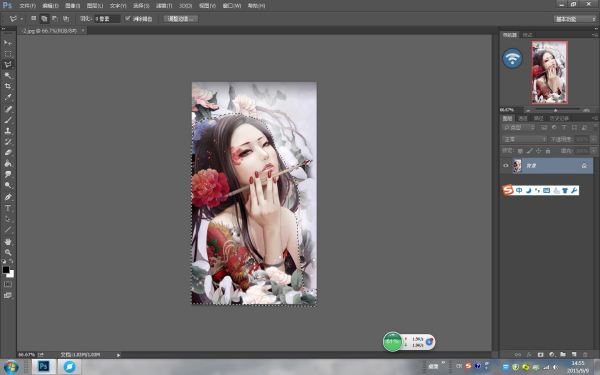Select the Eraser tool

(8, 153)
